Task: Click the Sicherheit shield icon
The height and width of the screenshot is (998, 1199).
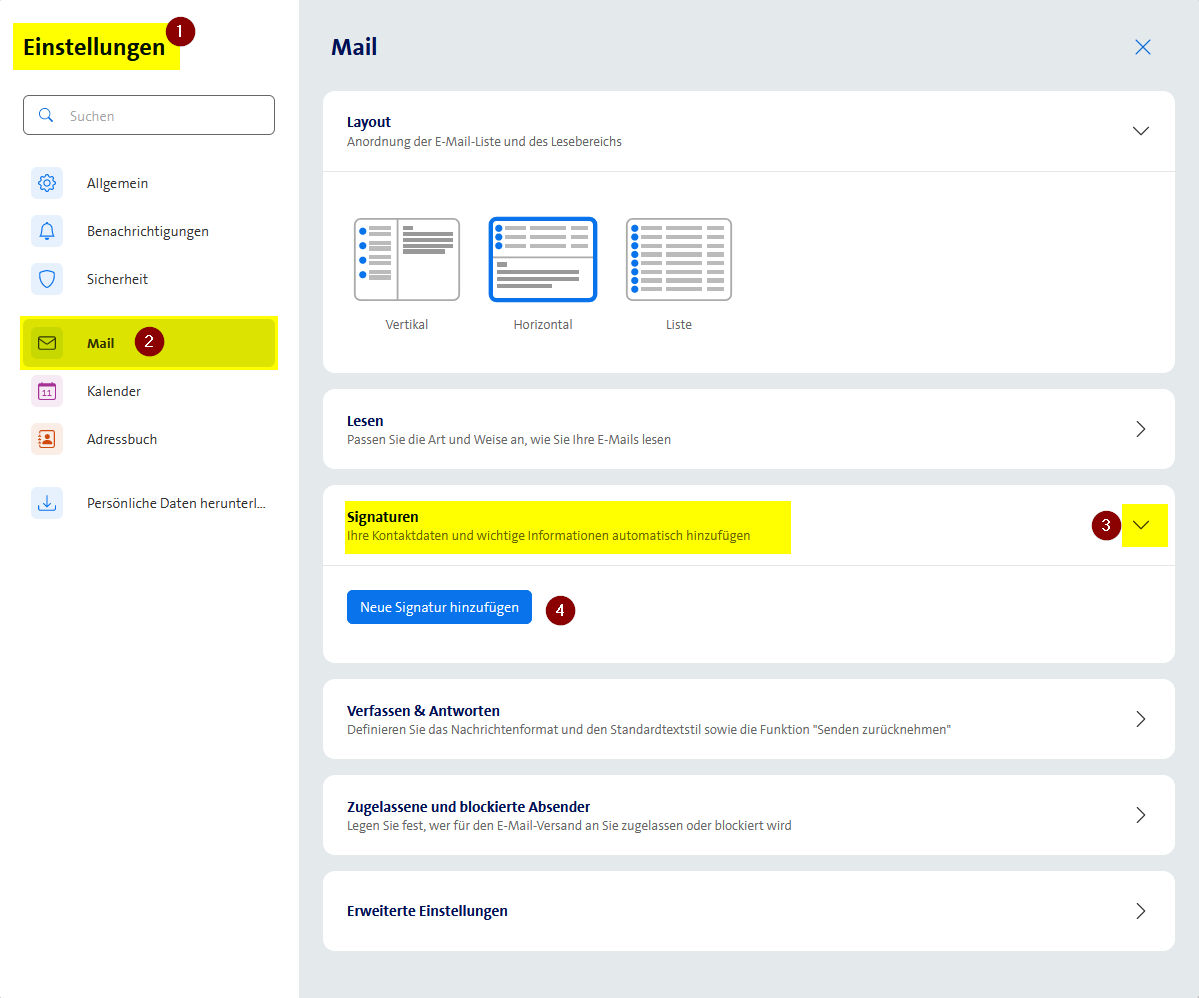Action: (47, 279)
